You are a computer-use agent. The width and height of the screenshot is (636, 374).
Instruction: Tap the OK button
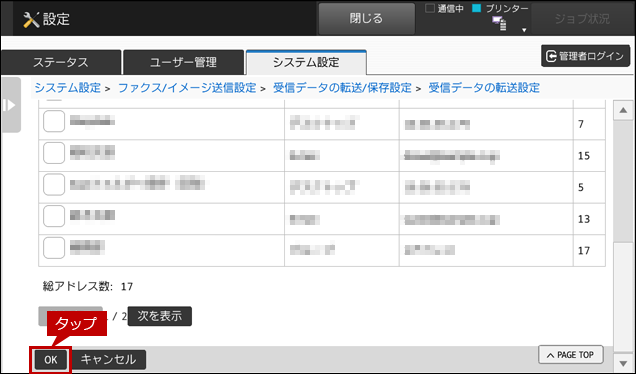click(x=51, y=360)
